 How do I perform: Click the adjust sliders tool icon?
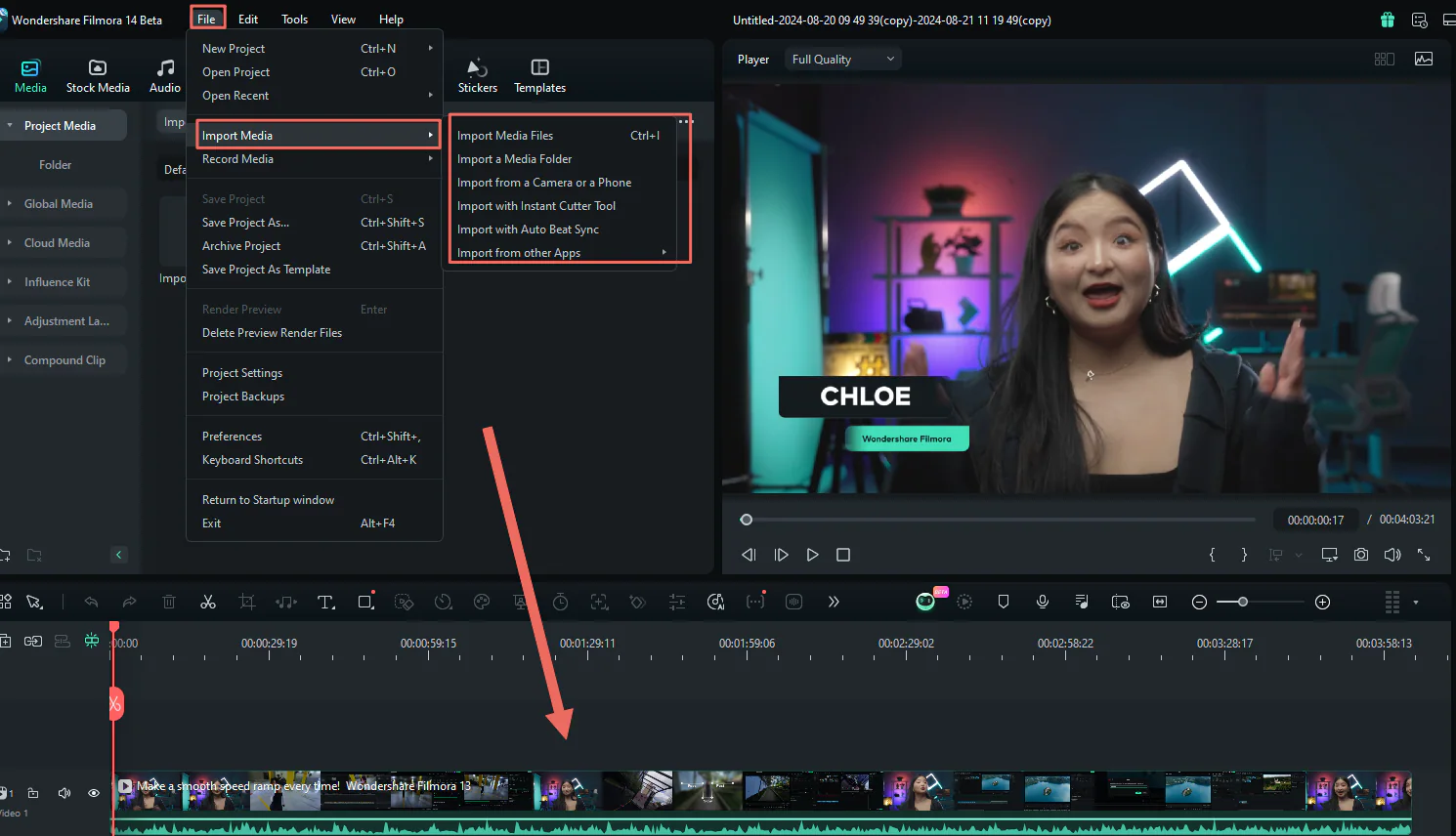pyautogui.click(x=677, y=602)
